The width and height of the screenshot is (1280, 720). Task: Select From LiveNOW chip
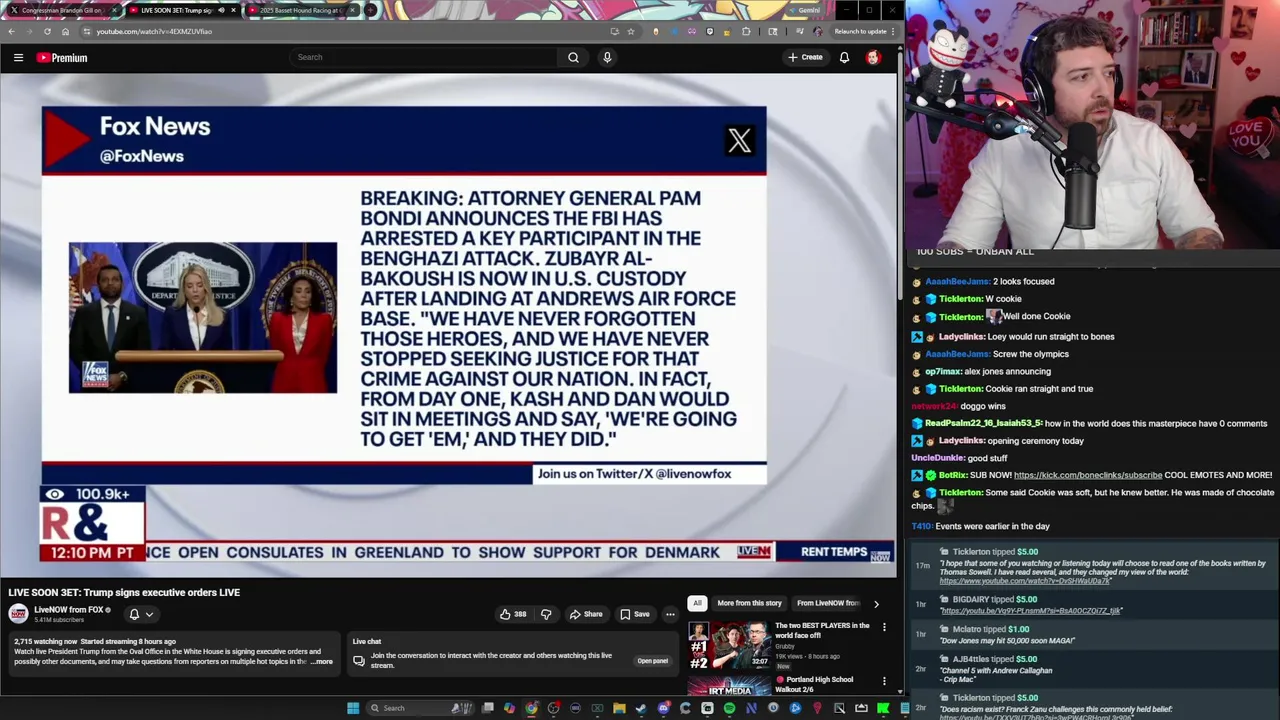click(828, 603)
